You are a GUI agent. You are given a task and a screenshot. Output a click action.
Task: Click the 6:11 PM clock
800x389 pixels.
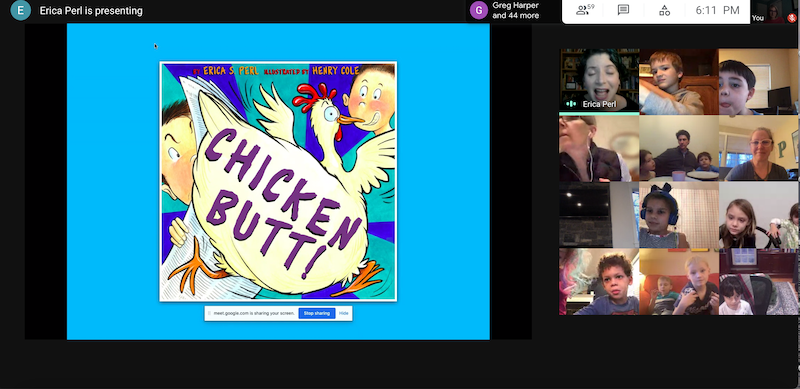(x=718, y=10)
